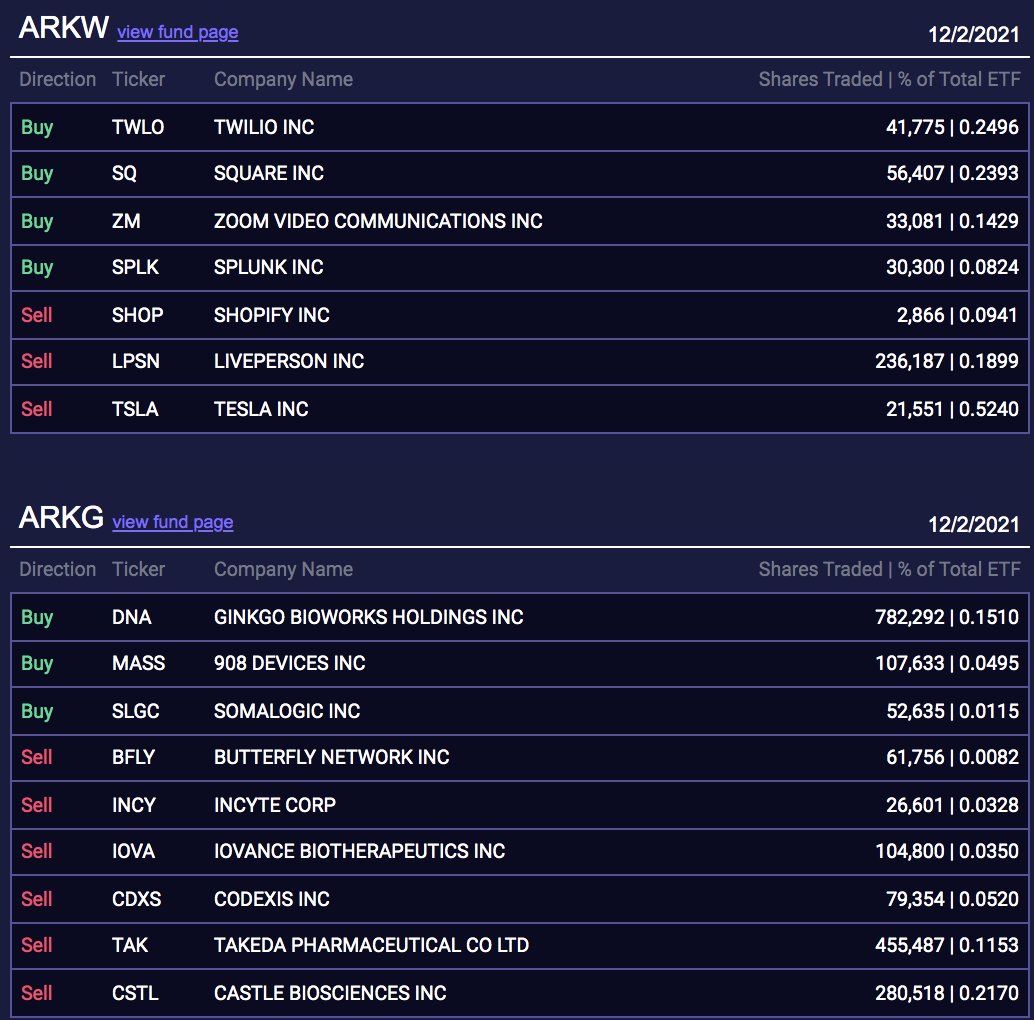This screenshot has height=1020, width=1034.
Task: Select LIVEPERSON INC company name
Action: tap(289, 361)
